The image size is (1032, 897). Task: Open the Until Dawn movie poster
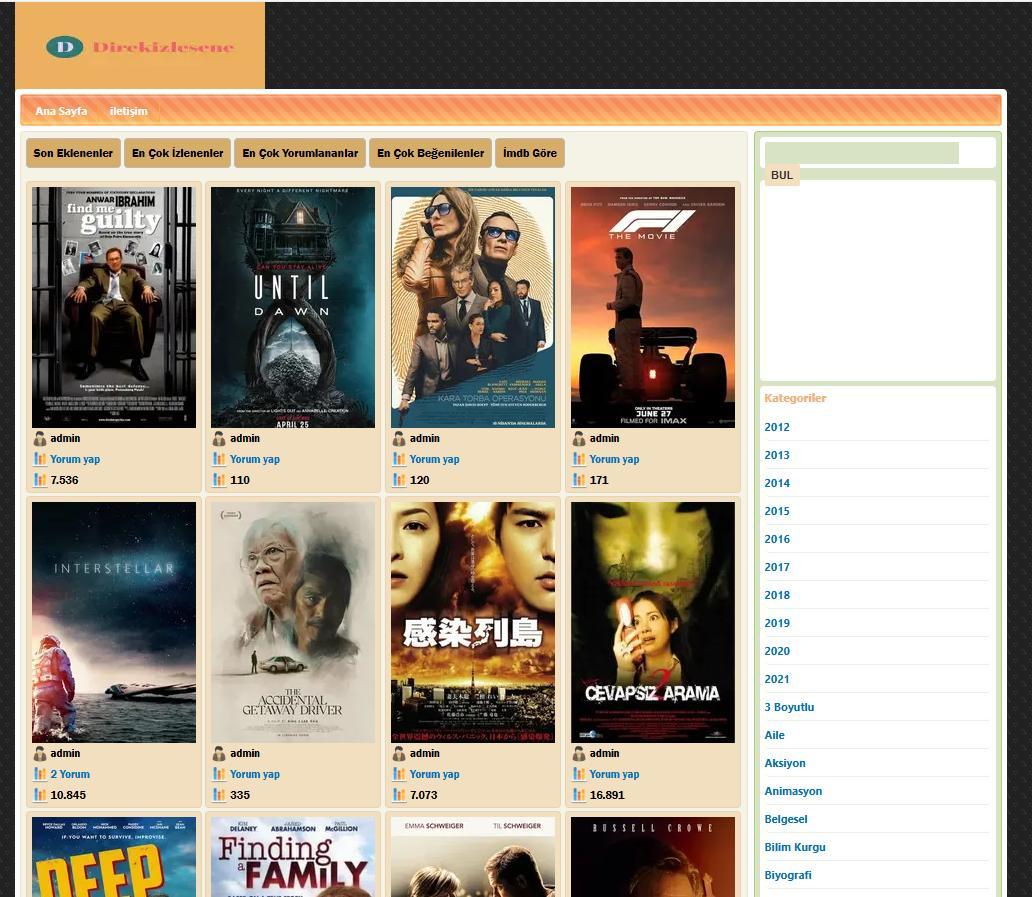click(293, 307)
